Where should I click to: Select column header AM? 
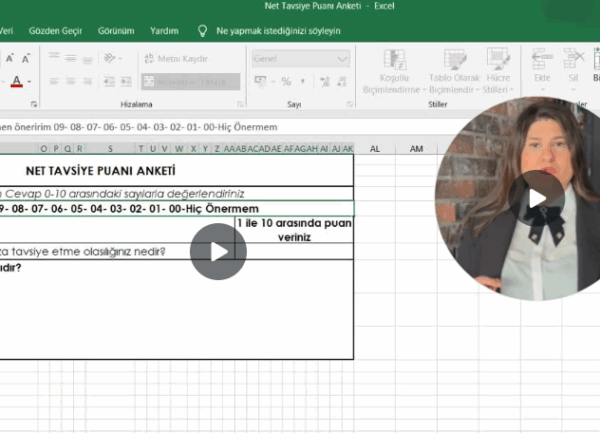416,149
